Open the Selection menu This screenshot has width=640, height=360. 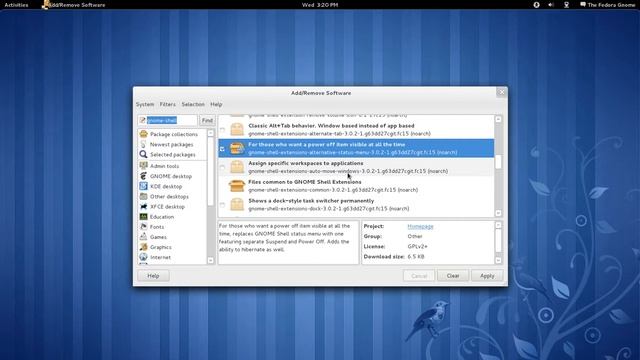tap(193, 104)
